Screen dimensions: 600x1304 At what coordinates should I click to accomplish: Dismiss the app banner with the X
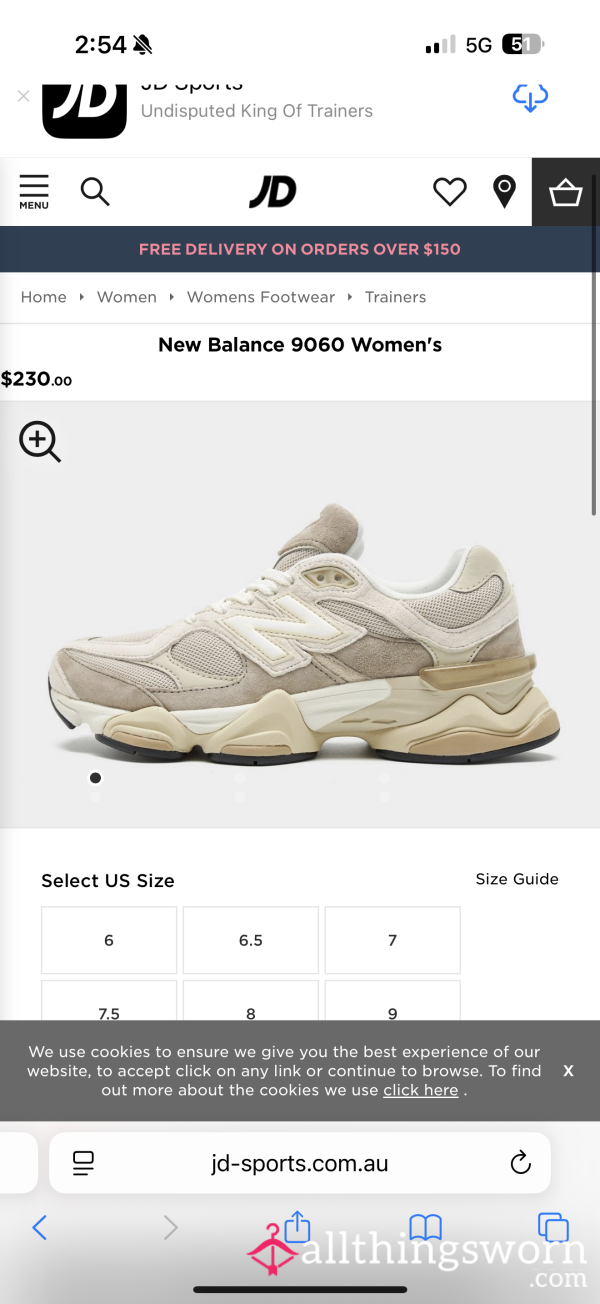(x=24, y=96)
